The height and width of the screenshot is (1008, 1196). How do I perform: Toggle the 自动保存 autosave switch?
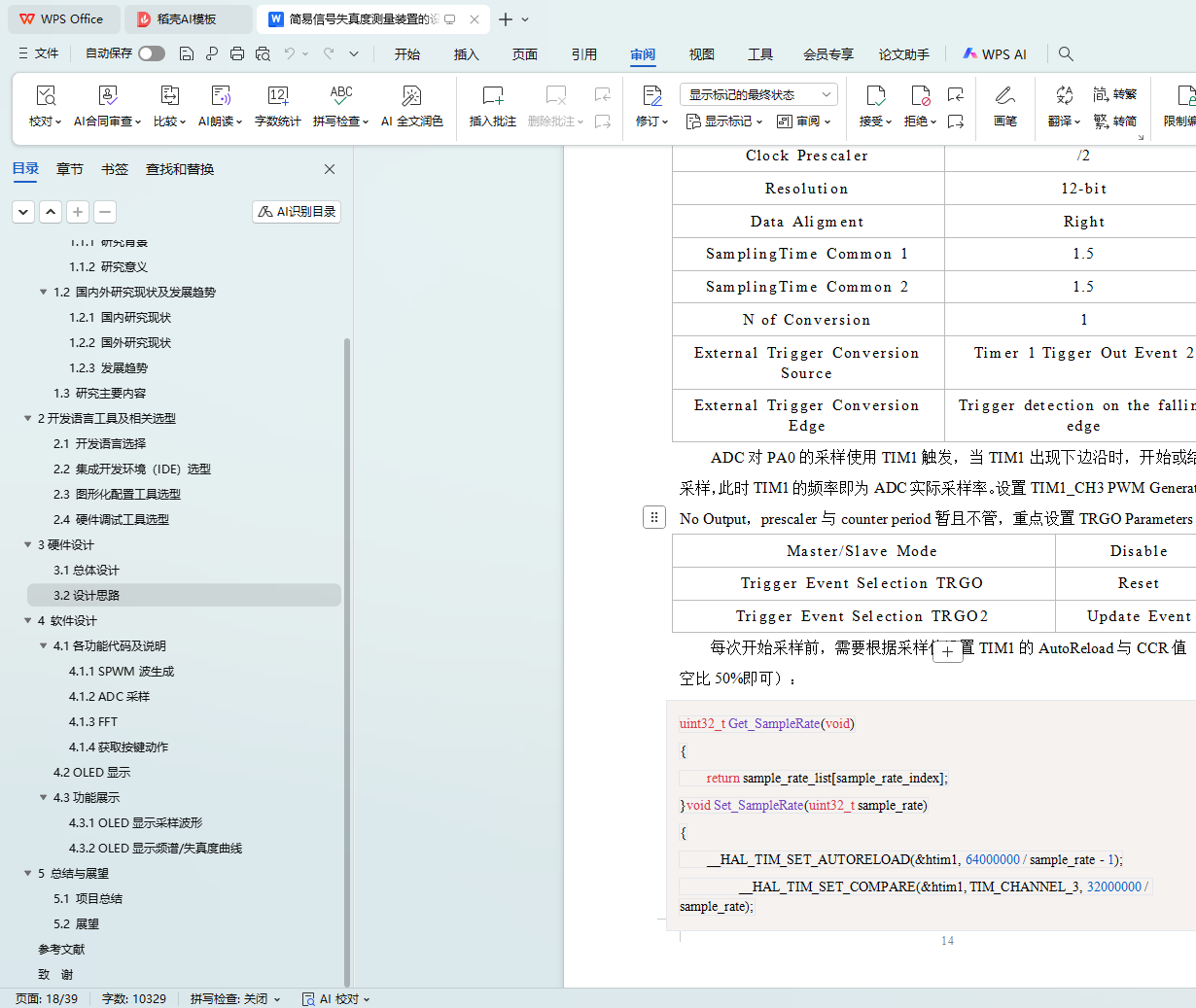pos(152,54)
